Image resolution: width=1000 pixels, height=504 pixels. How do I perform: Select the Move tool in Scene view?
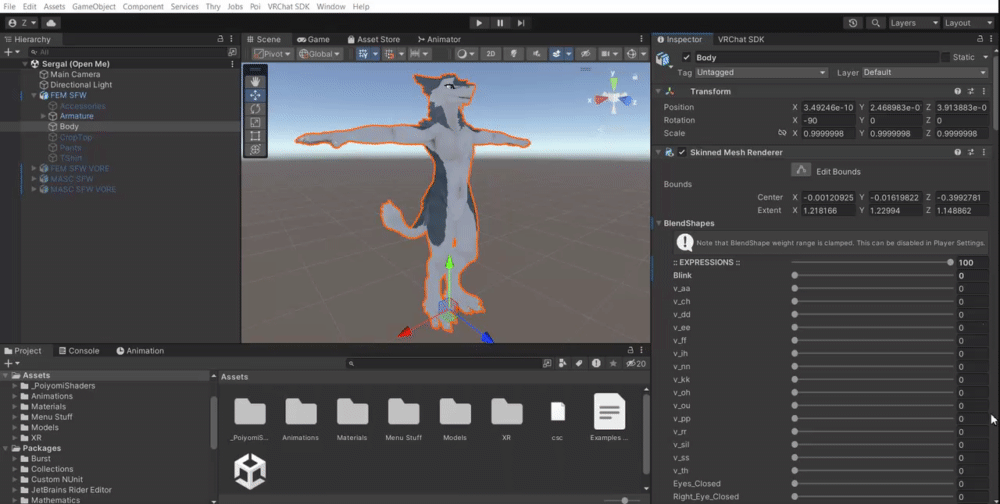click(x=255, y=95)
